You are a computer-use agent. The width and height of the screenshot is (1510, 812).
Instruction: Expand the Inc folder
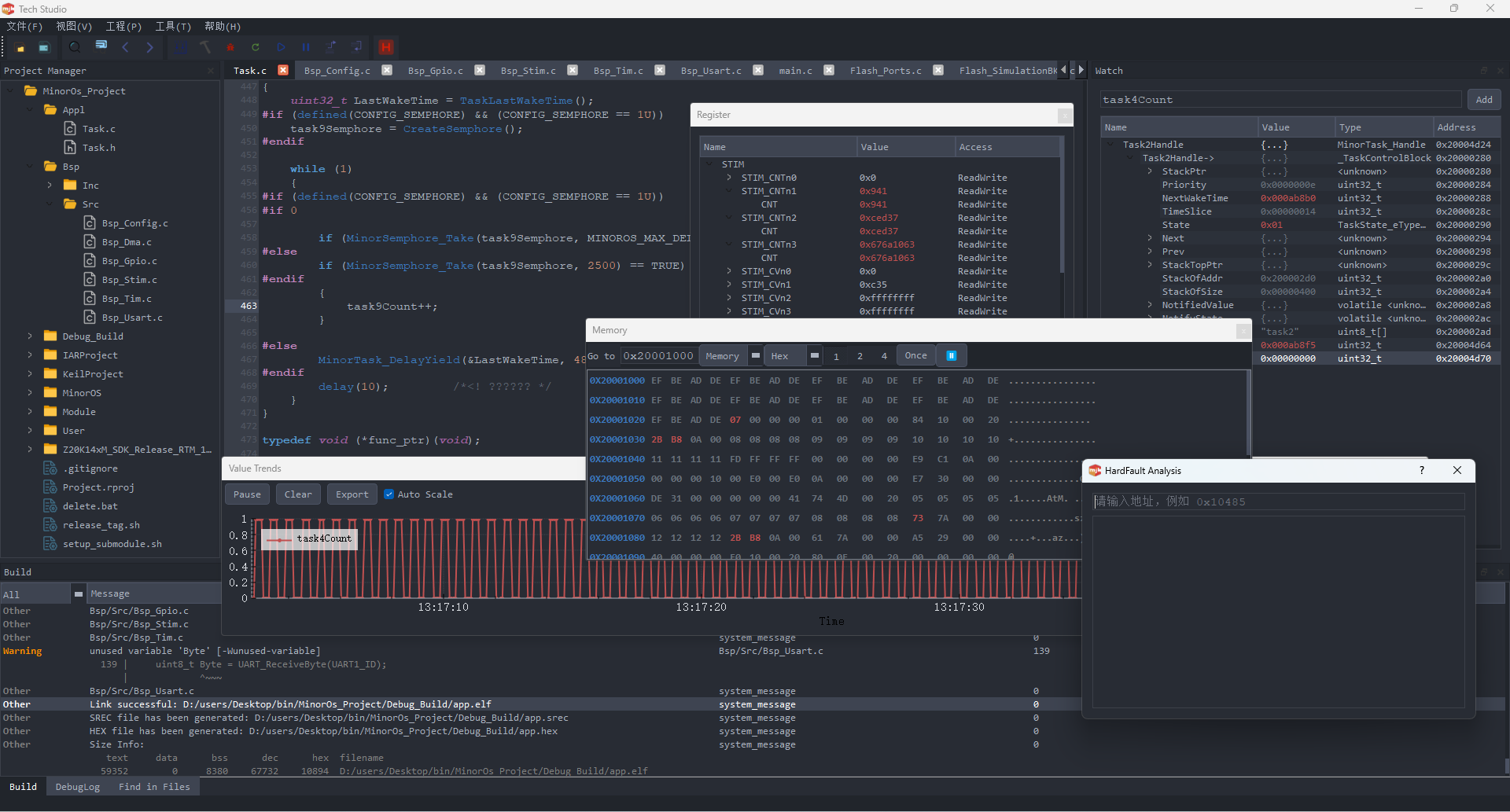point(50,186)
